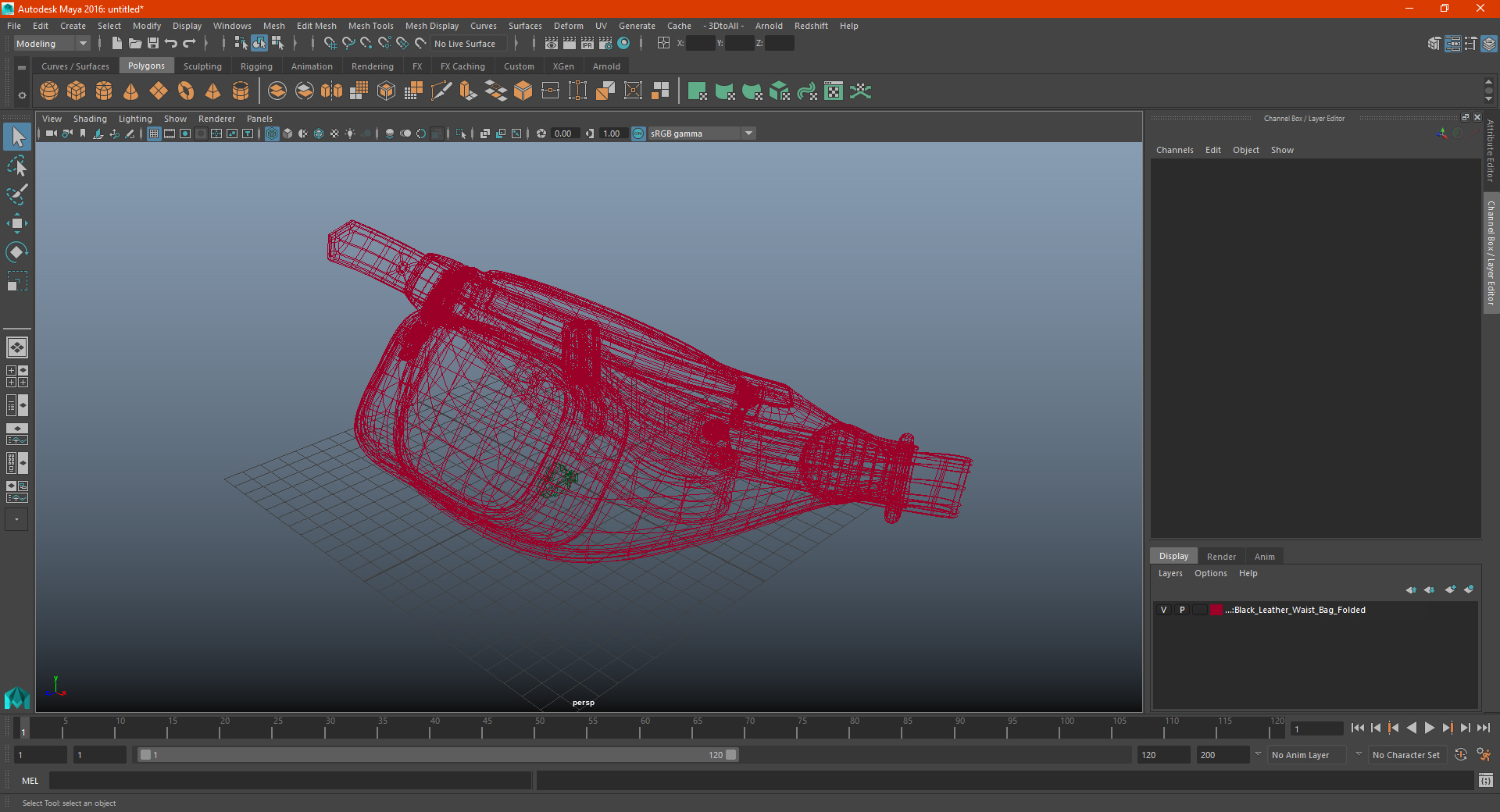Create a polygon plane from the shelf
The image size is (1500, 812).
(159, 91)
